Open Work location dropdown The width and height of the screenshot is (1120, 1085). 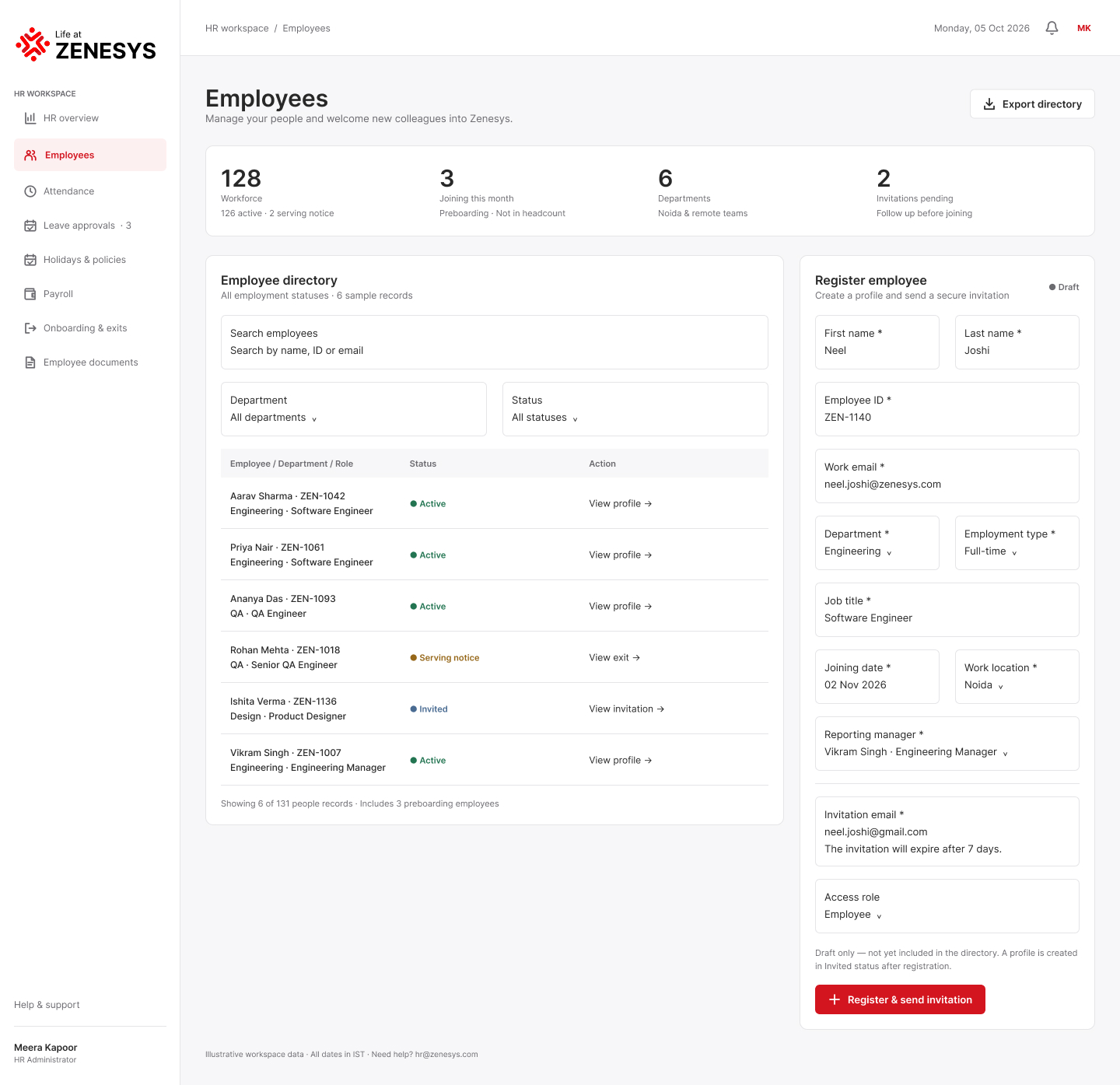point(1017,677)
